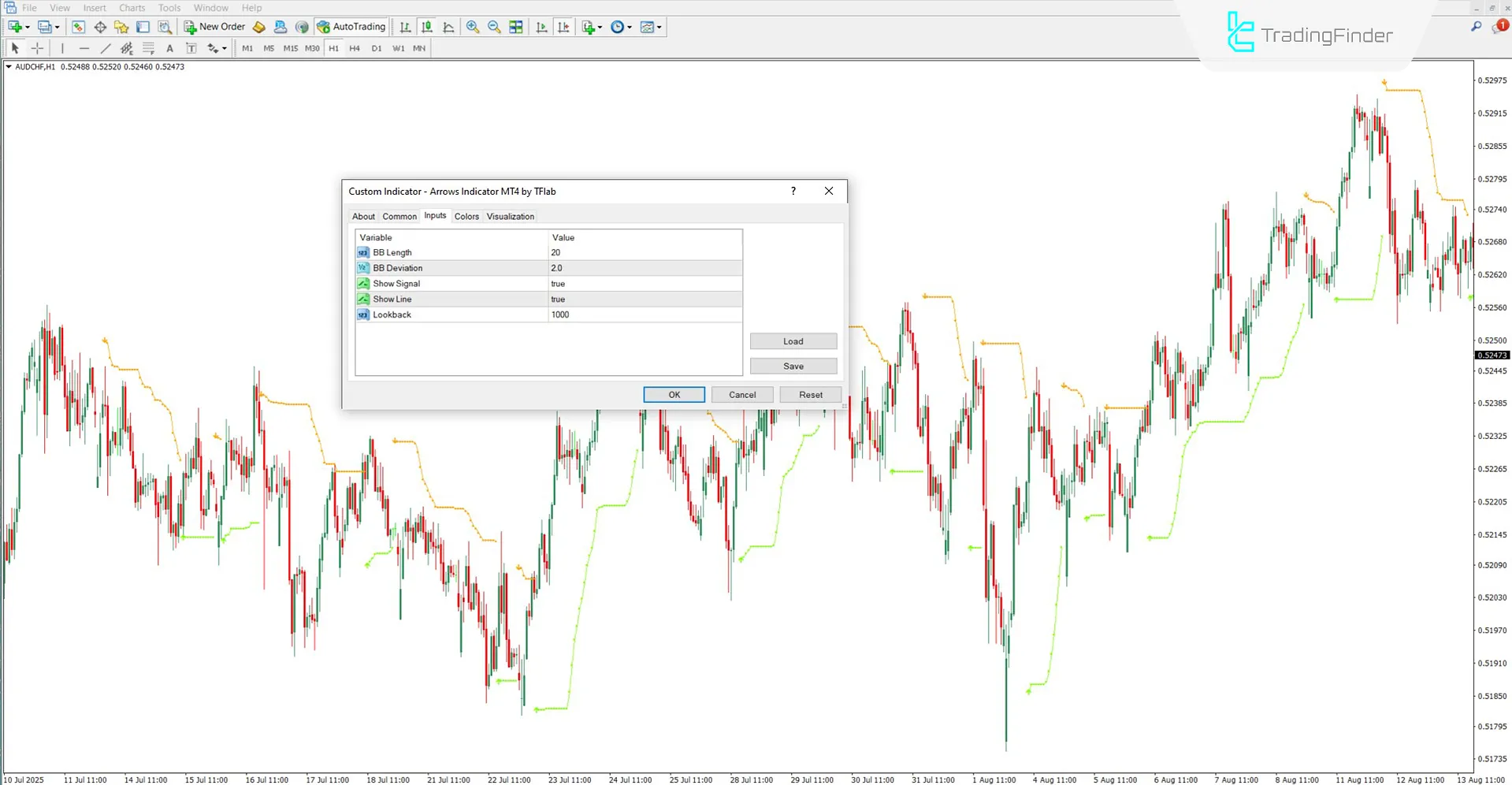Draw a vertical line tool icon

(62, 48)
